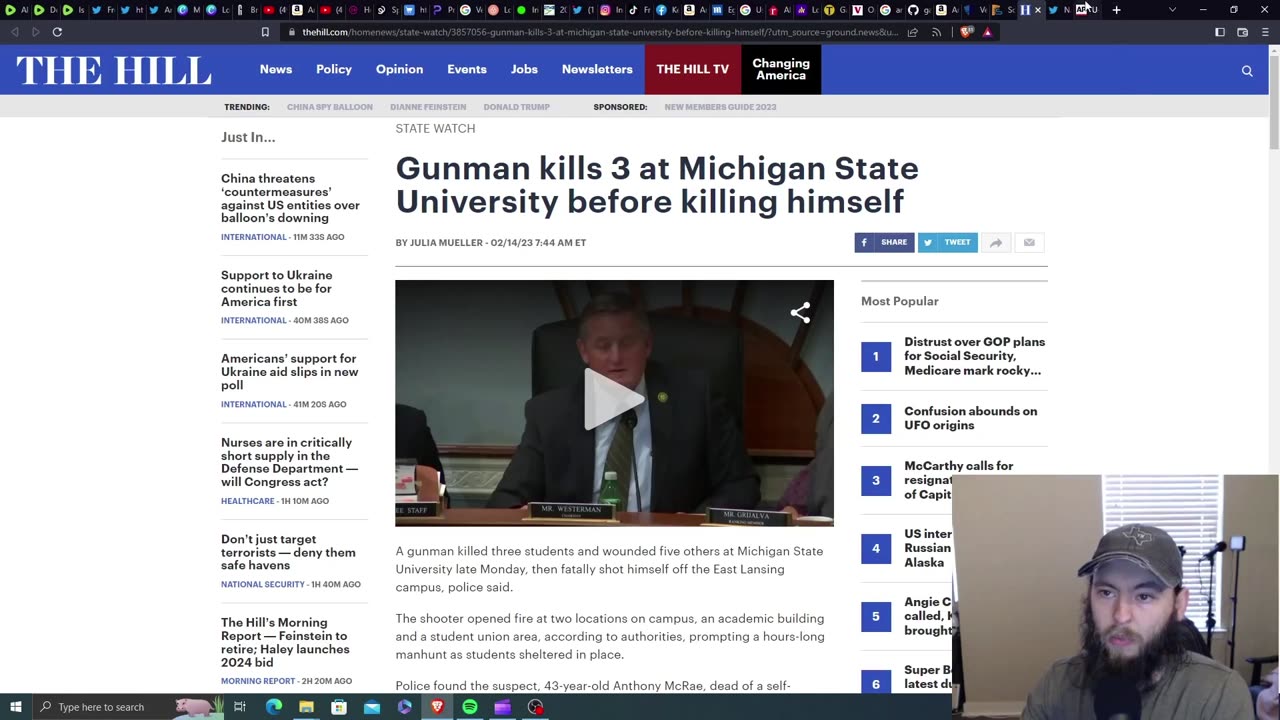
Task: Read China threatens countermeasures balloon story
Action: point(290,198)
